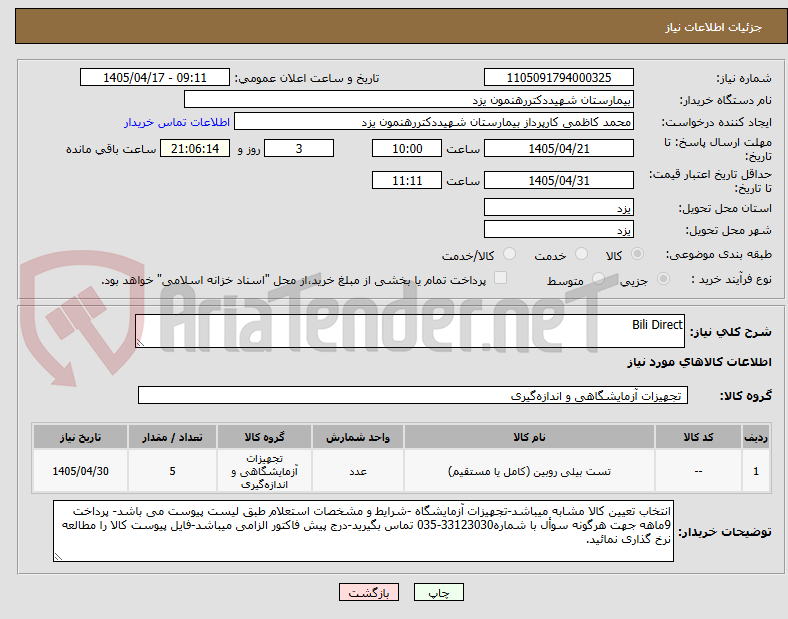Click the response deadline date 1405/04/21

(x=559, y=149)
